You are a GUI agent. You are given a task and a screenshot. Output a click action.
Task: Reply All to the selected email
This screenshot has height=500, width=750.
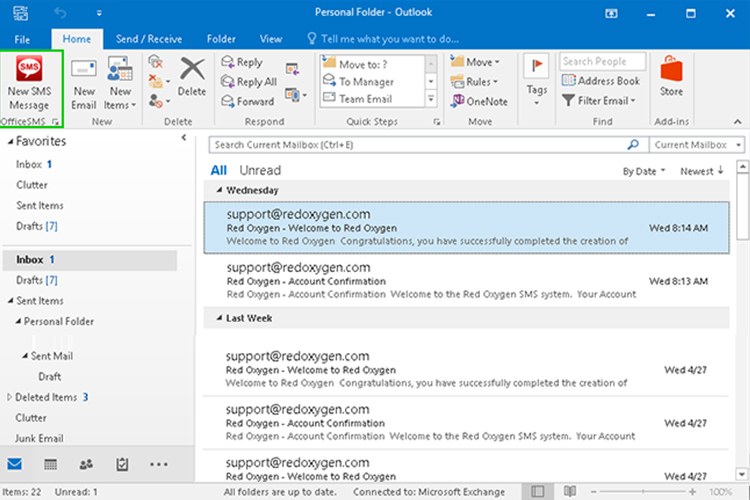[x=249, y=82]
